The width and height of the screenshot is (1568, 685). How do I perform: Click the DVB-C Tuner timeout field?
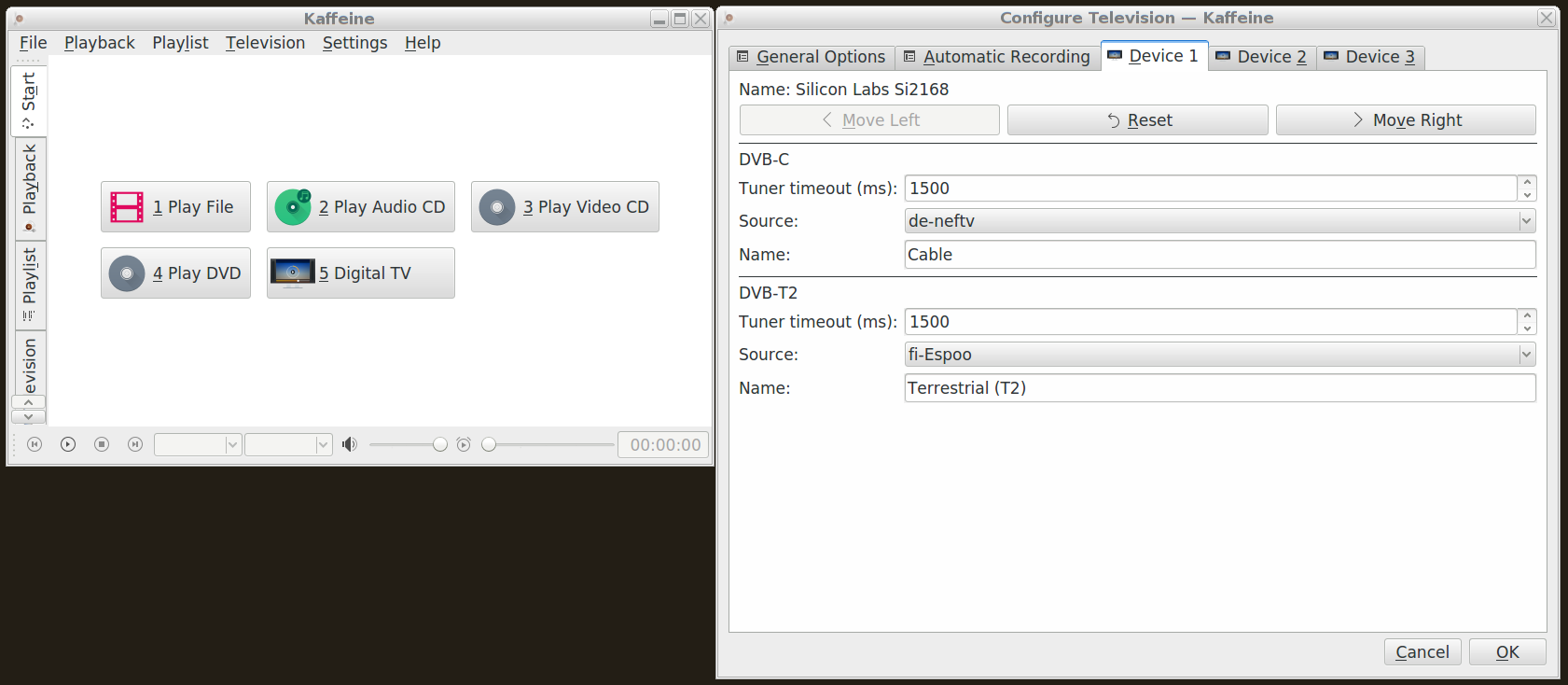(1211, 189)
